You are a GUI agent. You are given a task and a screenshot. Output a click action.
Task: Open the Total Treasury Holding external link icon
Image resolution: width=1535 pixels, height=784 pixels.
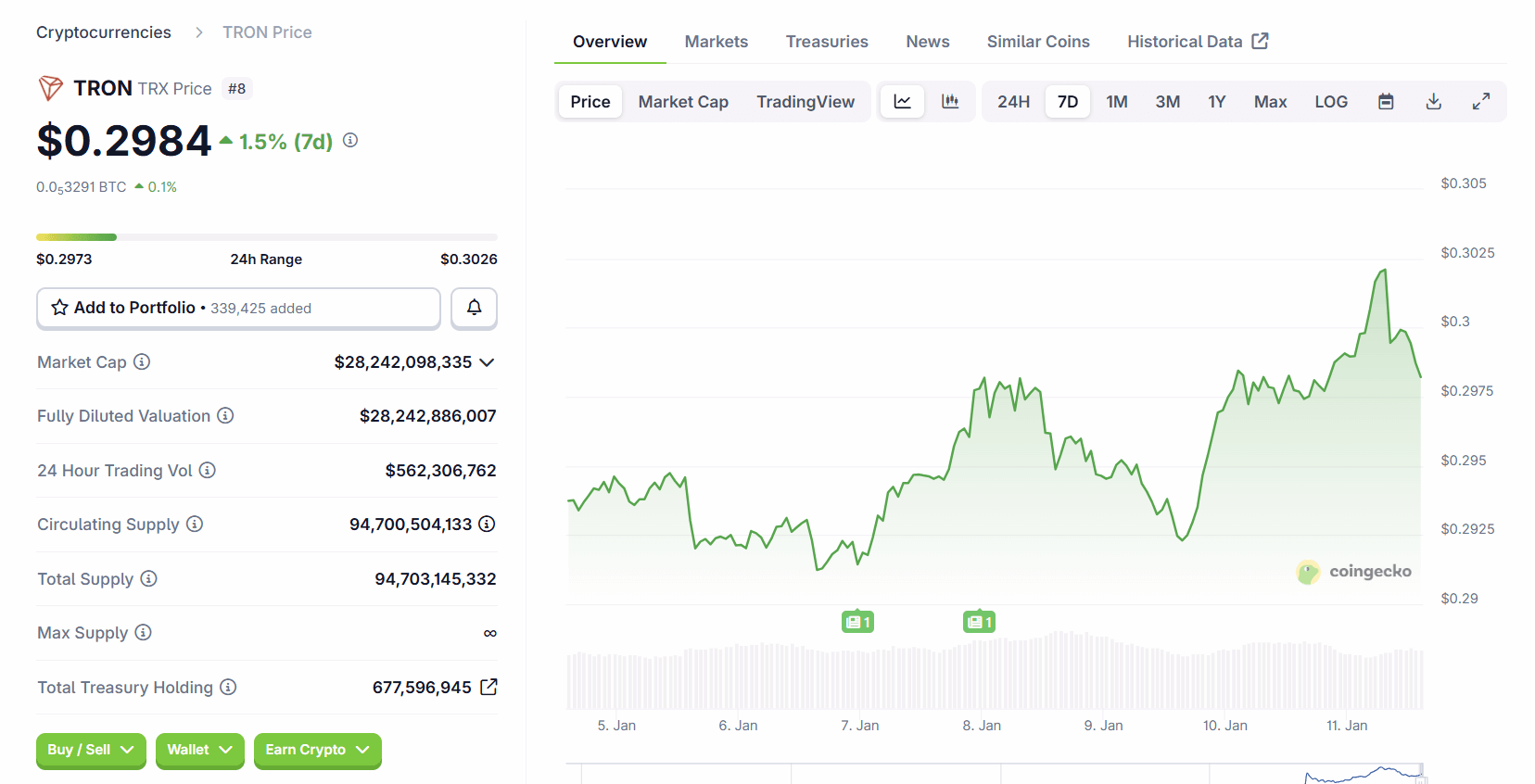coord(488,687)
